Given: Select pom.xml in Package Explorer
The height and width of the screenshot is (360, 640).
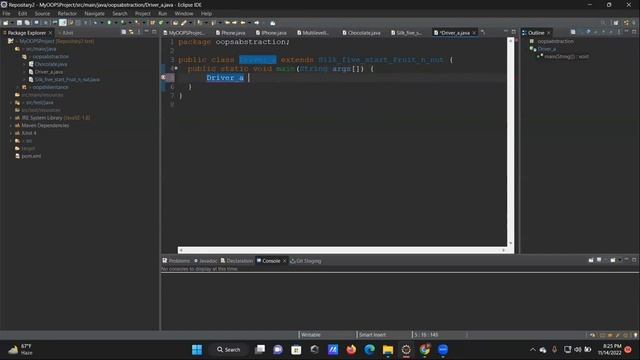Looking at the screenshot, I should click(31, 156).
